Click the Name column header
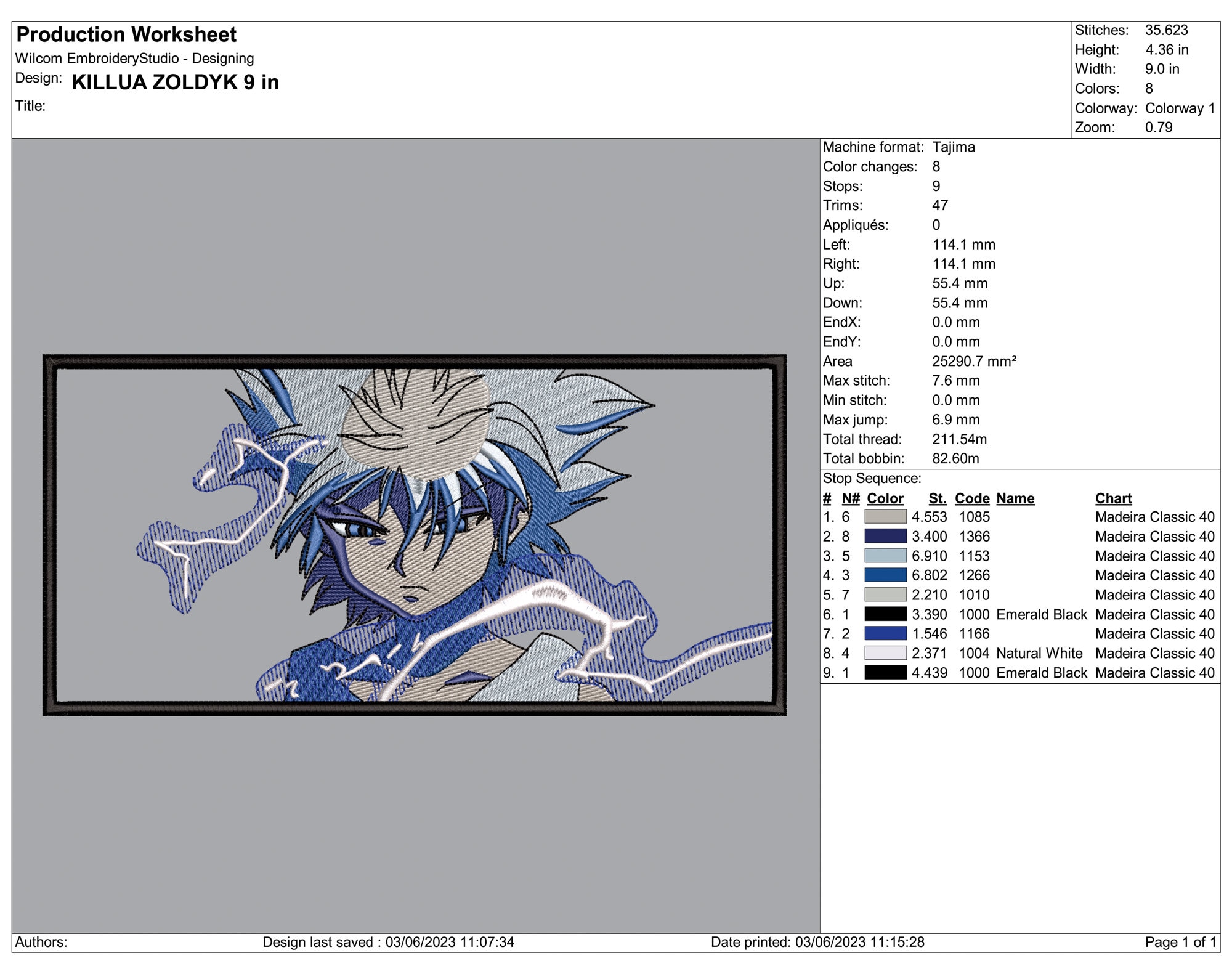The height and width of the screenshot is (974, 1232). click(x=1016, y=498)
